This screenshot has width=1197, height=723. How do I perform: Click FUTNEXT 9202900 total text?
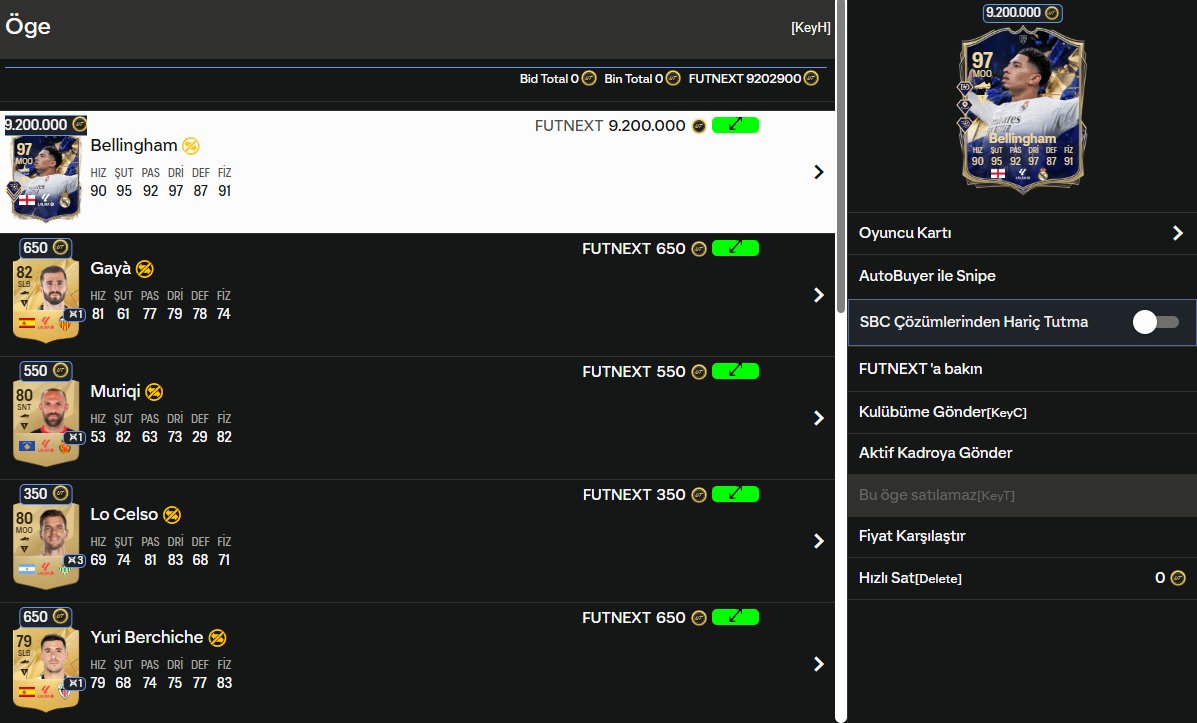tap(744, 79)
